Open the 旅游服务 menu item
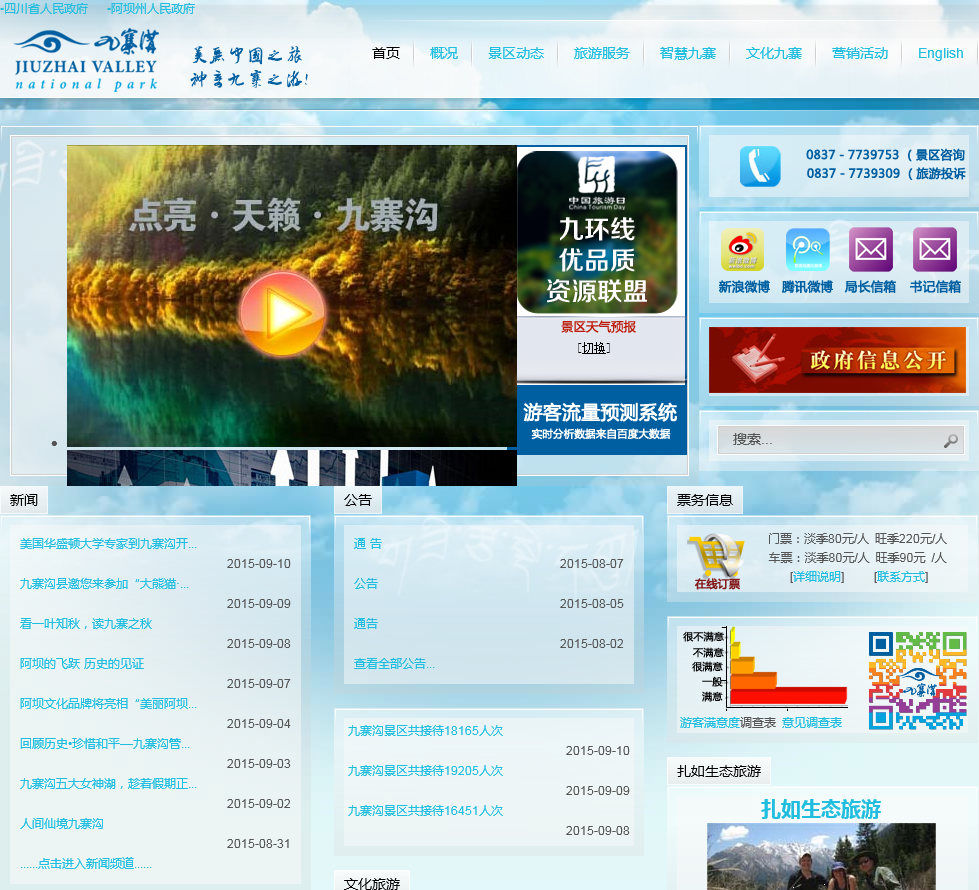 [602, 54]
